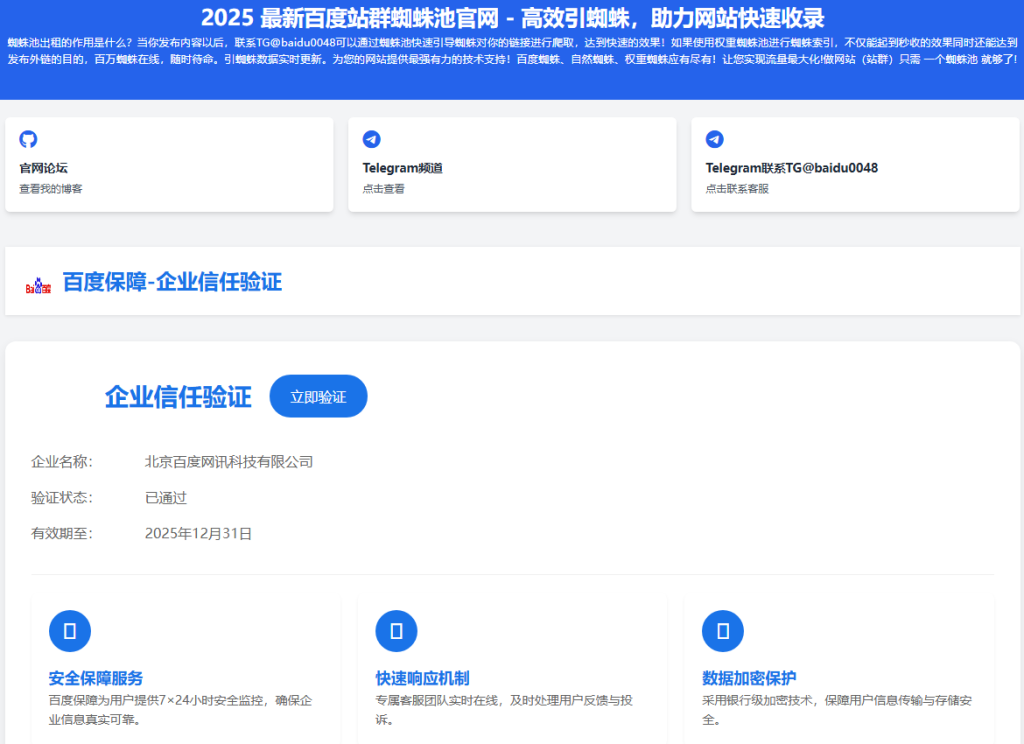Select company name 北京百度网讯科技有限公司
This screenshot has height=744, width=1024.
pyautogui.click(x=229, y=462)
